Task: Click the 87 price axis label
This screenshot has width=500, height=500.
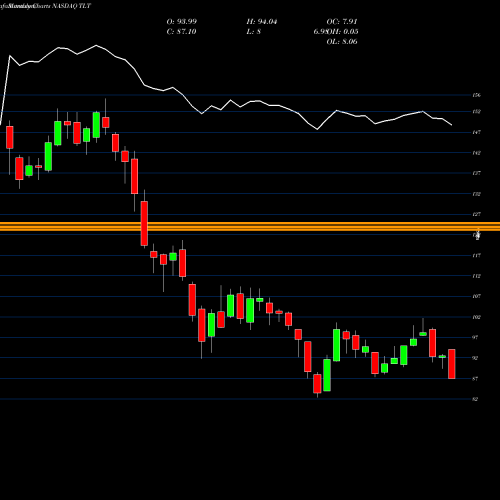Action: click(x=475, y=379)
